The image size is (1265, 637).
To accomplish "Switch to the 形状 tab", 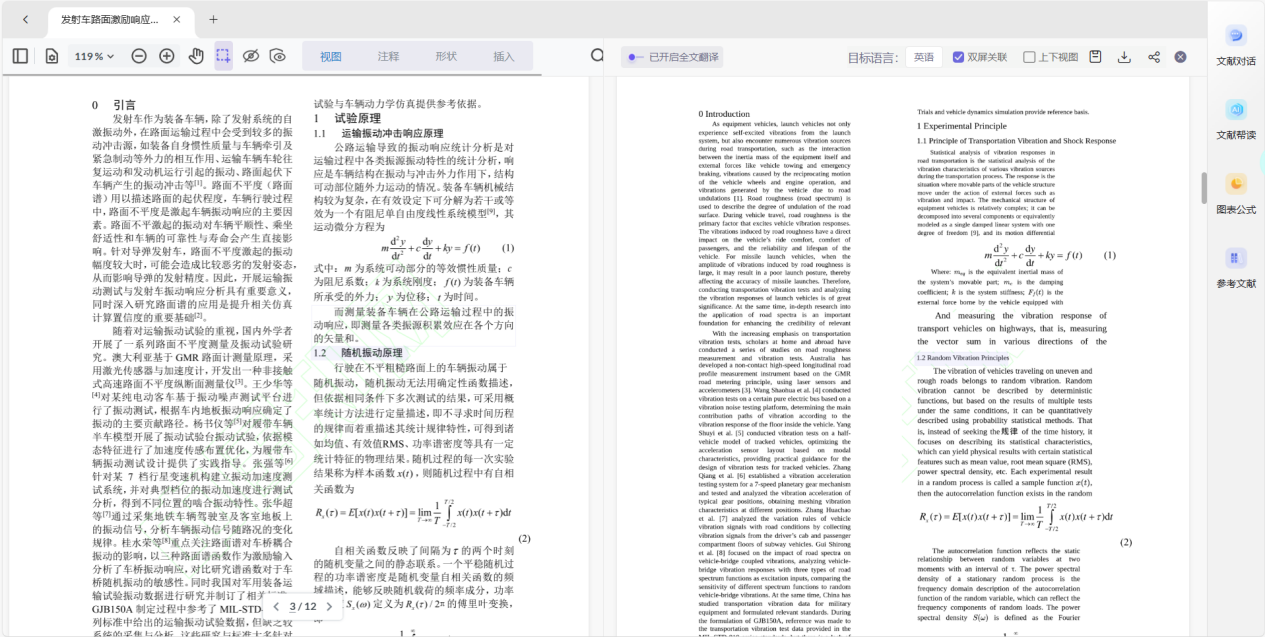I will coord(446,56).
